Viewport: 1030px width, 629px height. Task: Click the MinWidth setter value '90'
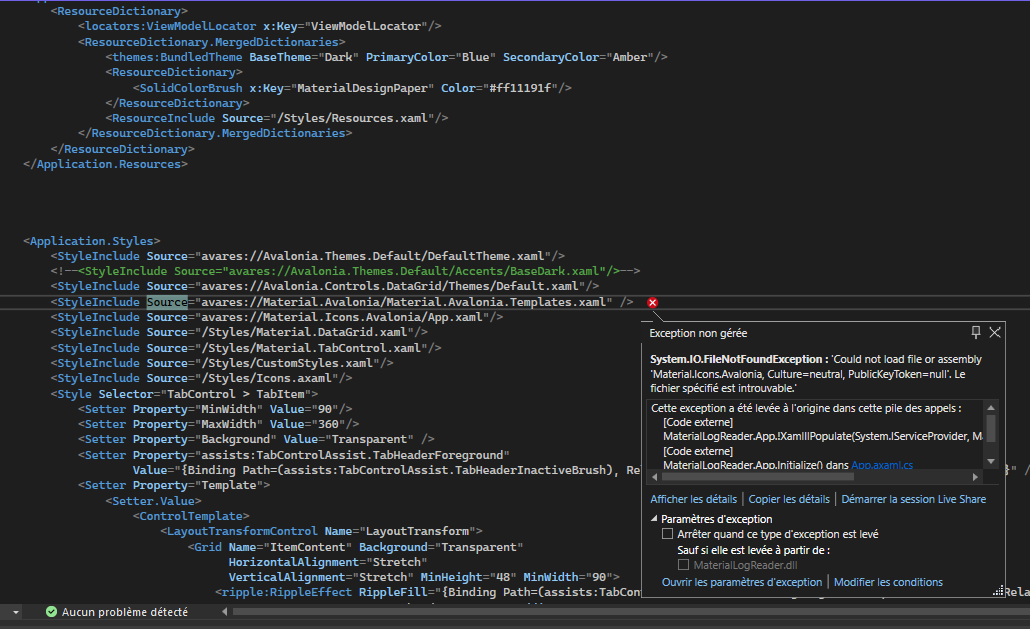click(325, 409)
